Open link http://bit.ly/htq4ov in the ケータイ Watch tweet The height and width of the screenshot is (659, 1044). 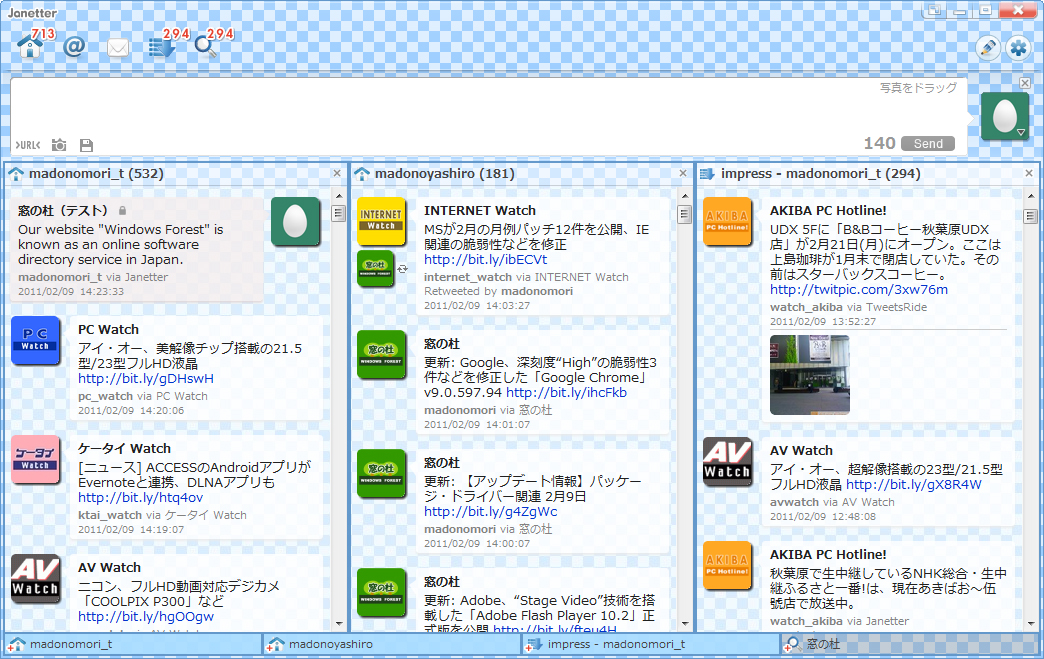[140, 498]
